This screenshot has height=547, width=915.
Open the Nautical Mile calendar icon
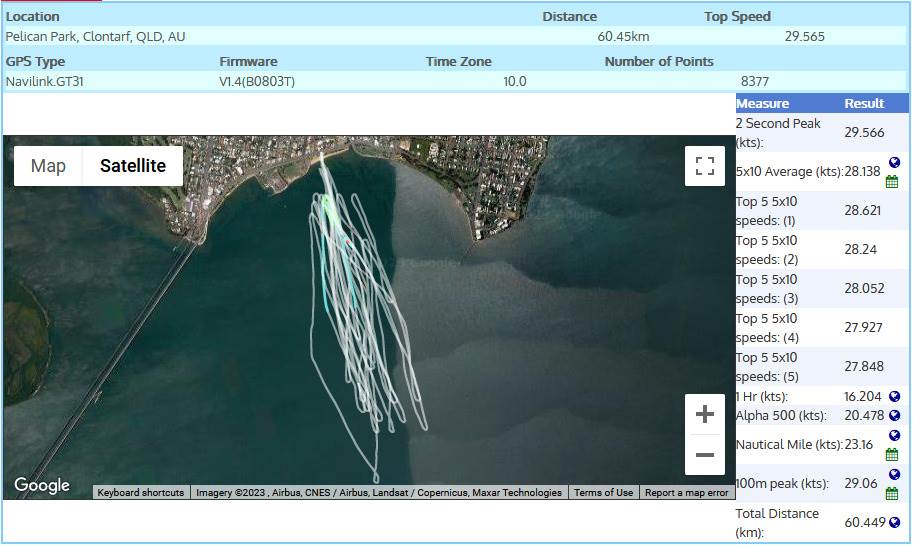click(891, 455)
